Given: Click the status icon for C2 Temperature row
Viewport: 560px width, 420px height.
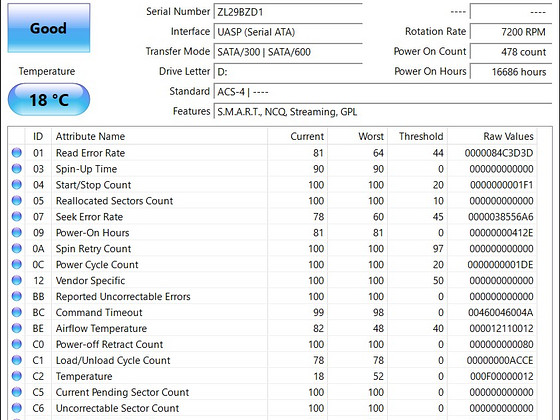Looking at the screenshot, I should (16, 376).
